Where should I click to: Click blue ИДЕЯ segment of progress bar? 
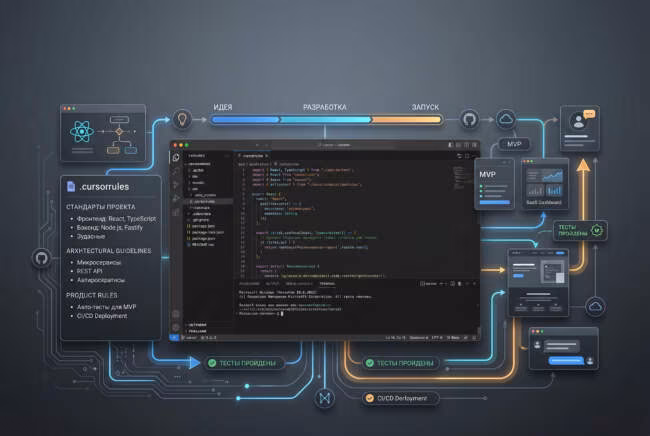coord(245,120)
